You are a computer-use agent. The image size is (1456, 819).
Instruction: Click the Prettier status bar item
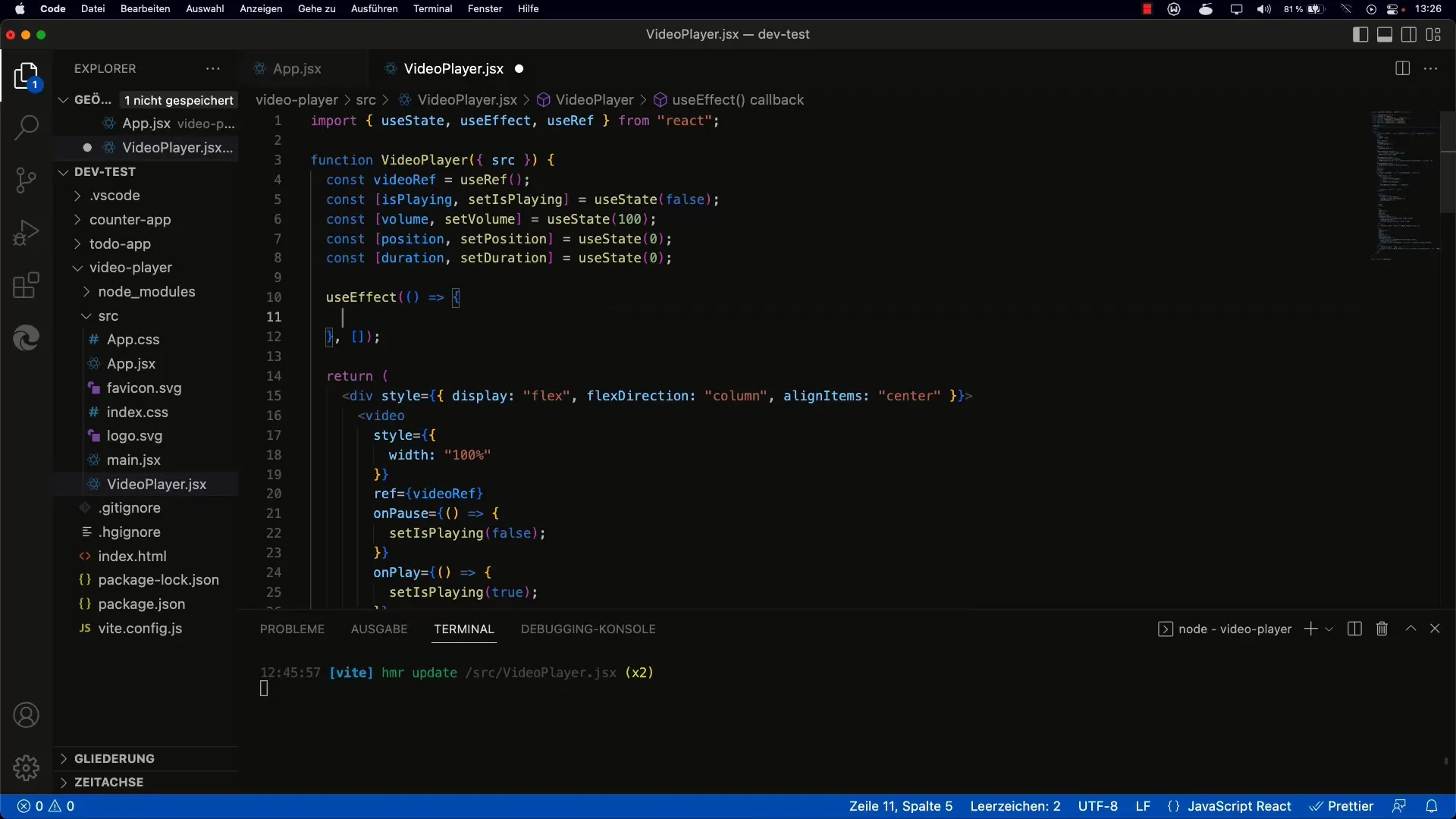[x=1341, y=806]
